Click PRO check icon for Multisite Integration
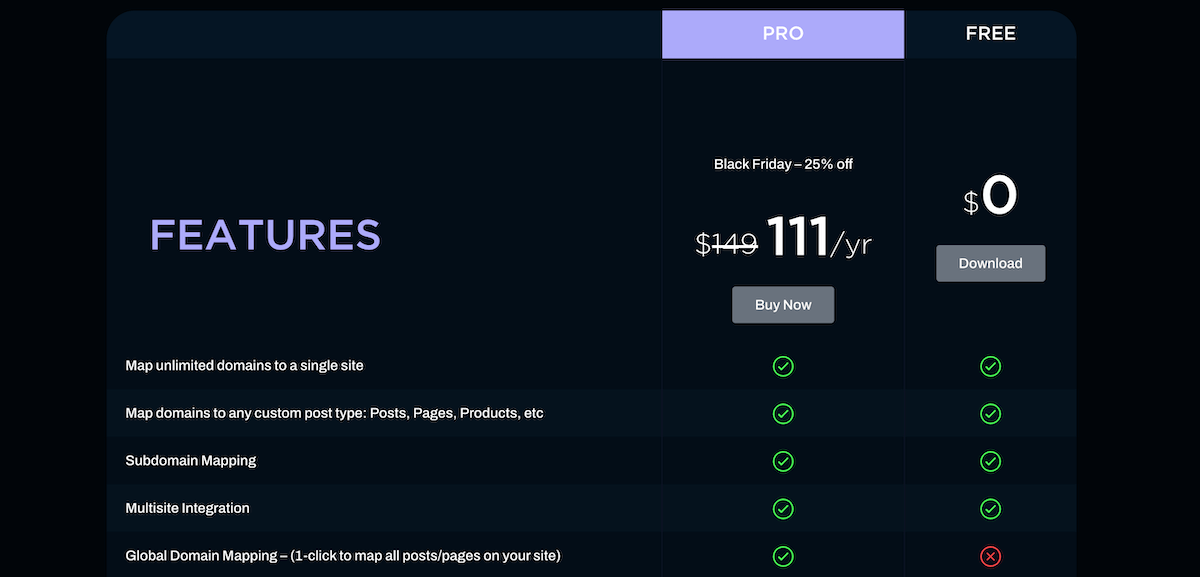 point(783,508)
